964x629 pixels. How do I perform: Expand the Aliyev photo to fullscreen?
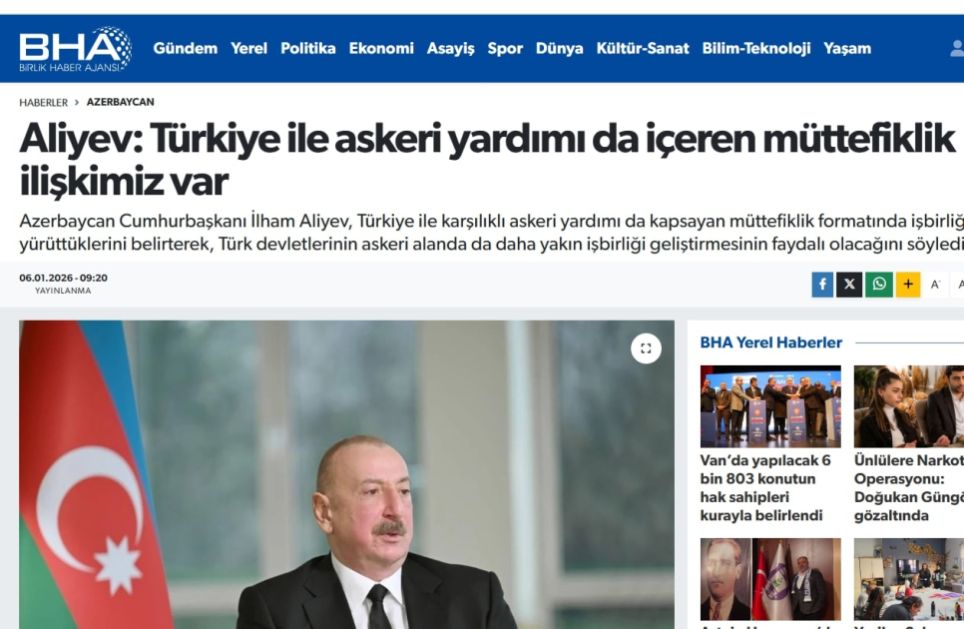(x=646, y=349)
